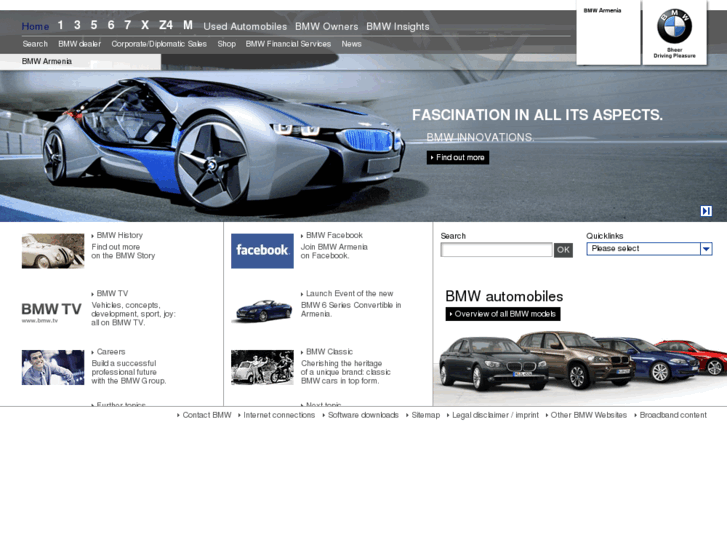This screenshot has height=545, width=727.
Task: Open the Quicklinks 'Please select' dropdown
Action: (x=649, y=249)
